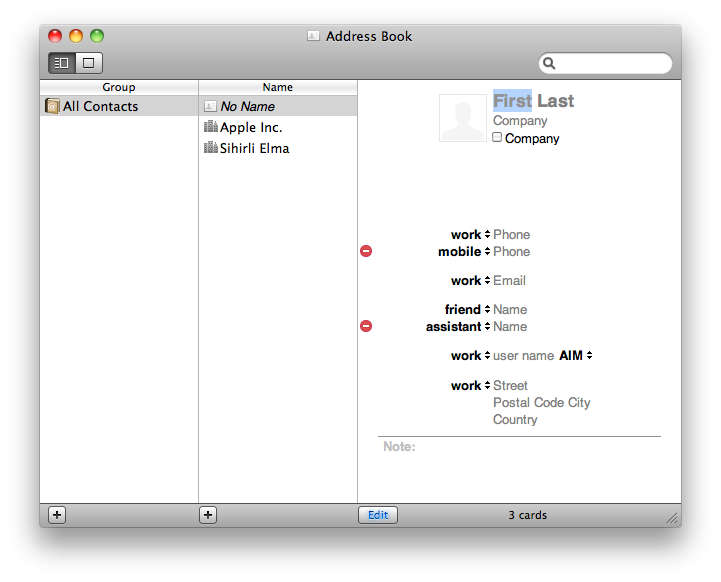Image resolution: width=721 pixels, height=582 pixels.
Task: Remove the mobile phone field
Action: coord(366,252)
